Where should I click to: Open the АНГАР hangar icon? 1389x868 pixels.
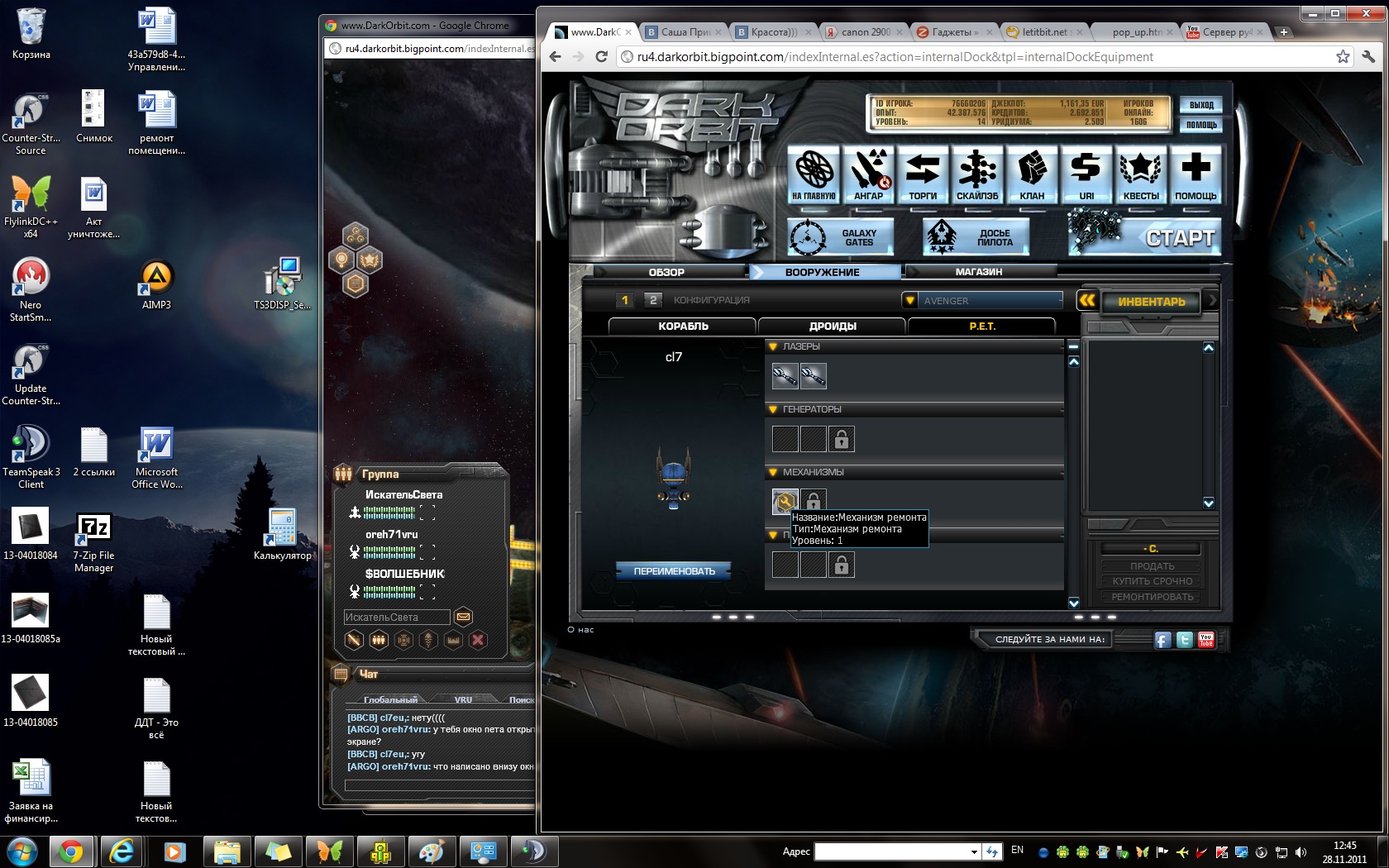(868, 174)
